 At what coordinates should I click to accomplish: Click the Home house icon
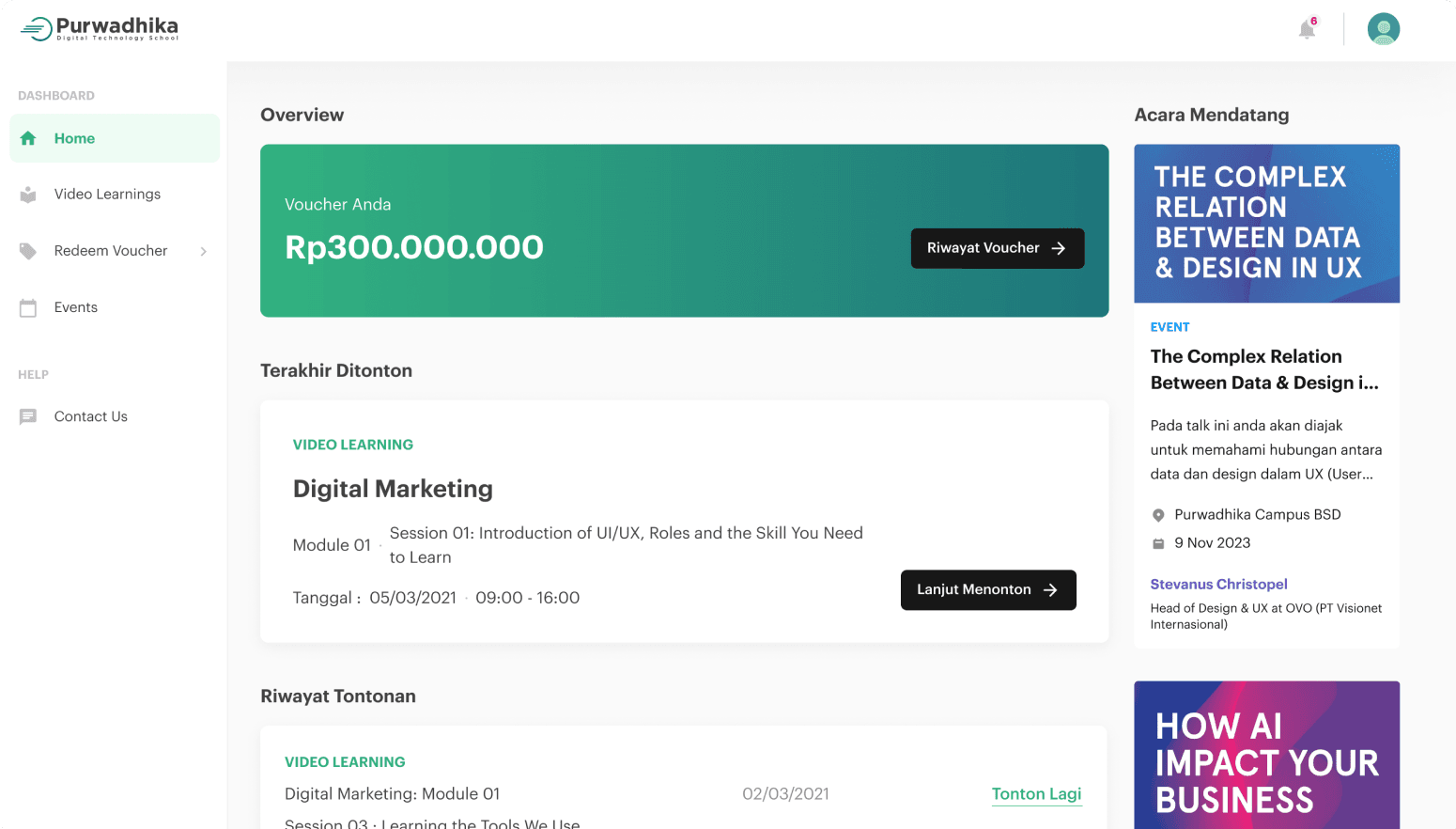[x=28, y=138]
